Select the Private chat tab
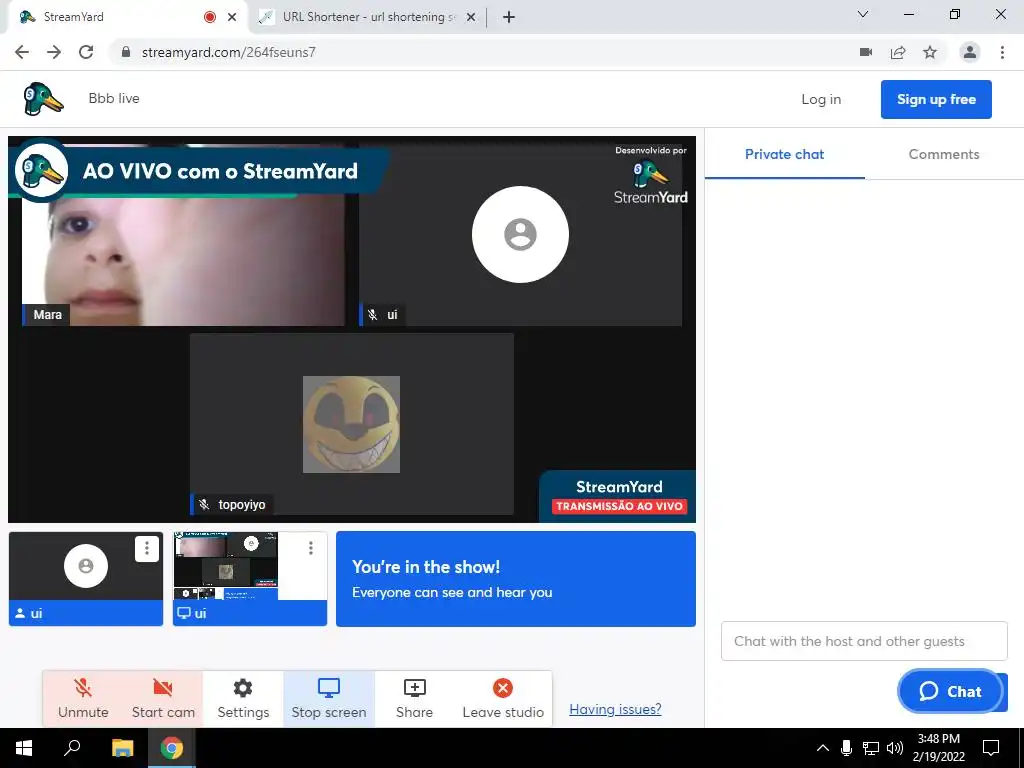 pyautogui.click(x=784, y=155)
